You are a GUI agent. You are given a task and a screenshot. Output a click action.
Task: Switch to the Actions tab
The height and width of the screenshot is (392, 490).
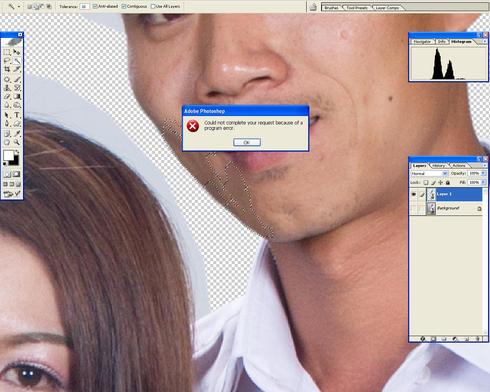click(x=459, y=166)
